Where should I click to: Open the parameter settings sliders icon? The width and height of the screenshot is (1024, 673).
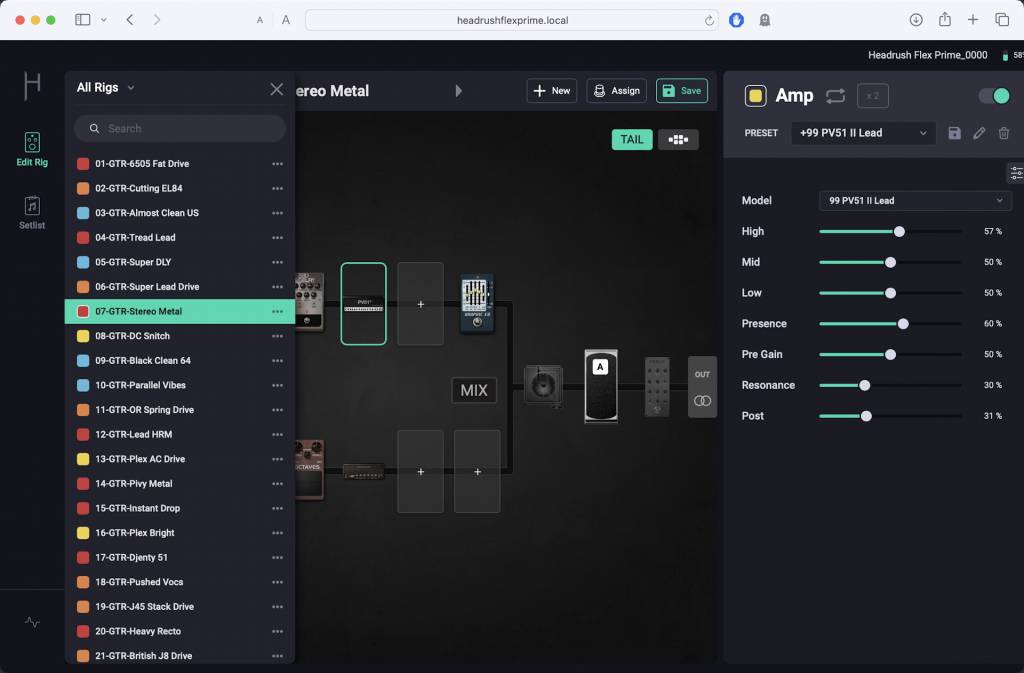(1016, 173)
